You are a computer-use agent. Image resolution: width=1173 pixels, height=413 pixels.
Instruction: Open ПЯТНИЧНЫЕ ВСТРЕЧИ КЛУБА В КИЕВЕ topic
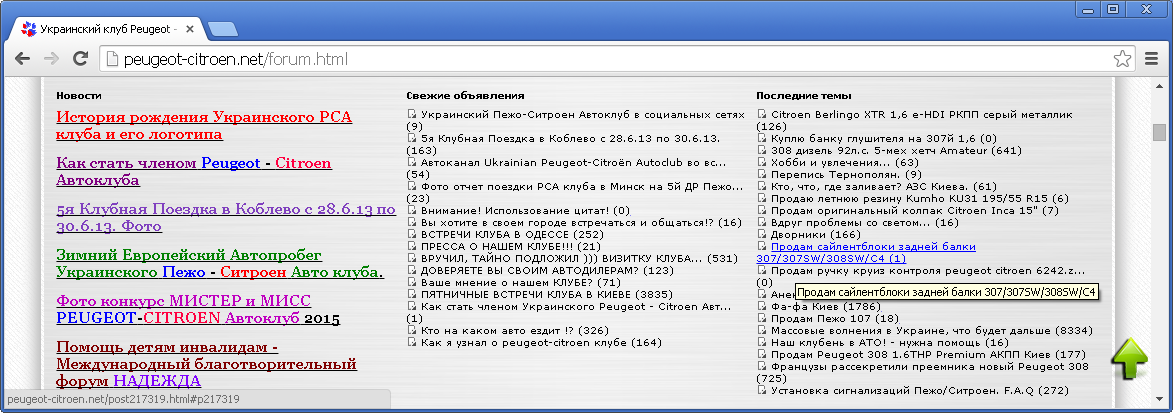pyautogui.click(x=547, y=294)
